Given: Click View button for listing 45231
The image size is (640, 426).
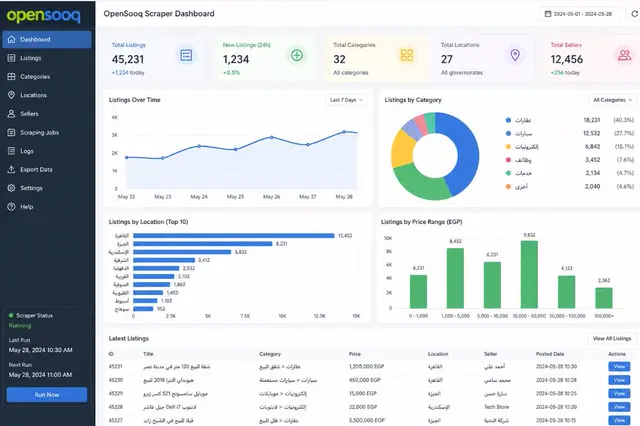Looking at the screenshot, I should [x=619, y=366].
